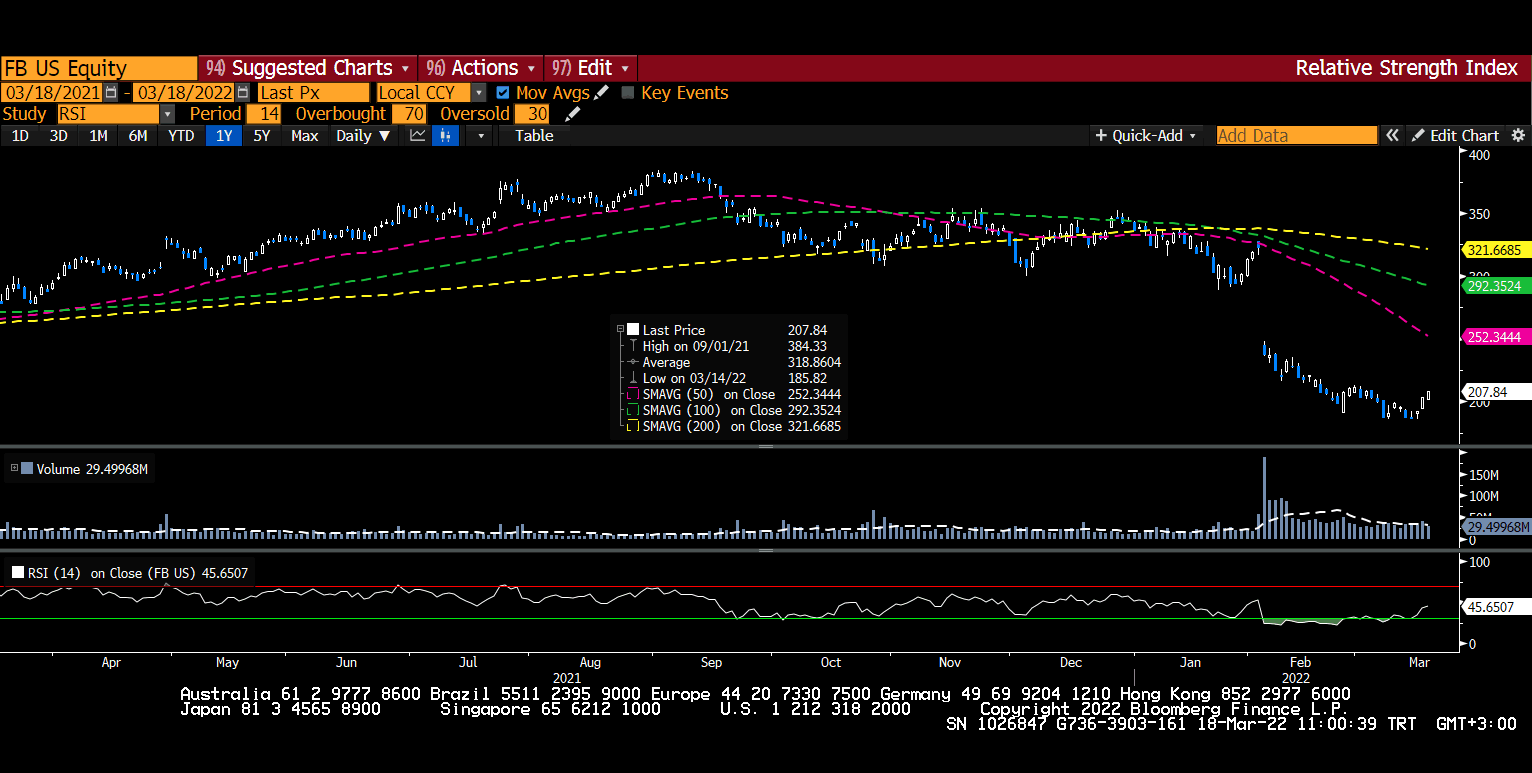Toggle the Mov Avgs checkbox
The width and height of the screenshot is (1532, 773).
(503, 92)
